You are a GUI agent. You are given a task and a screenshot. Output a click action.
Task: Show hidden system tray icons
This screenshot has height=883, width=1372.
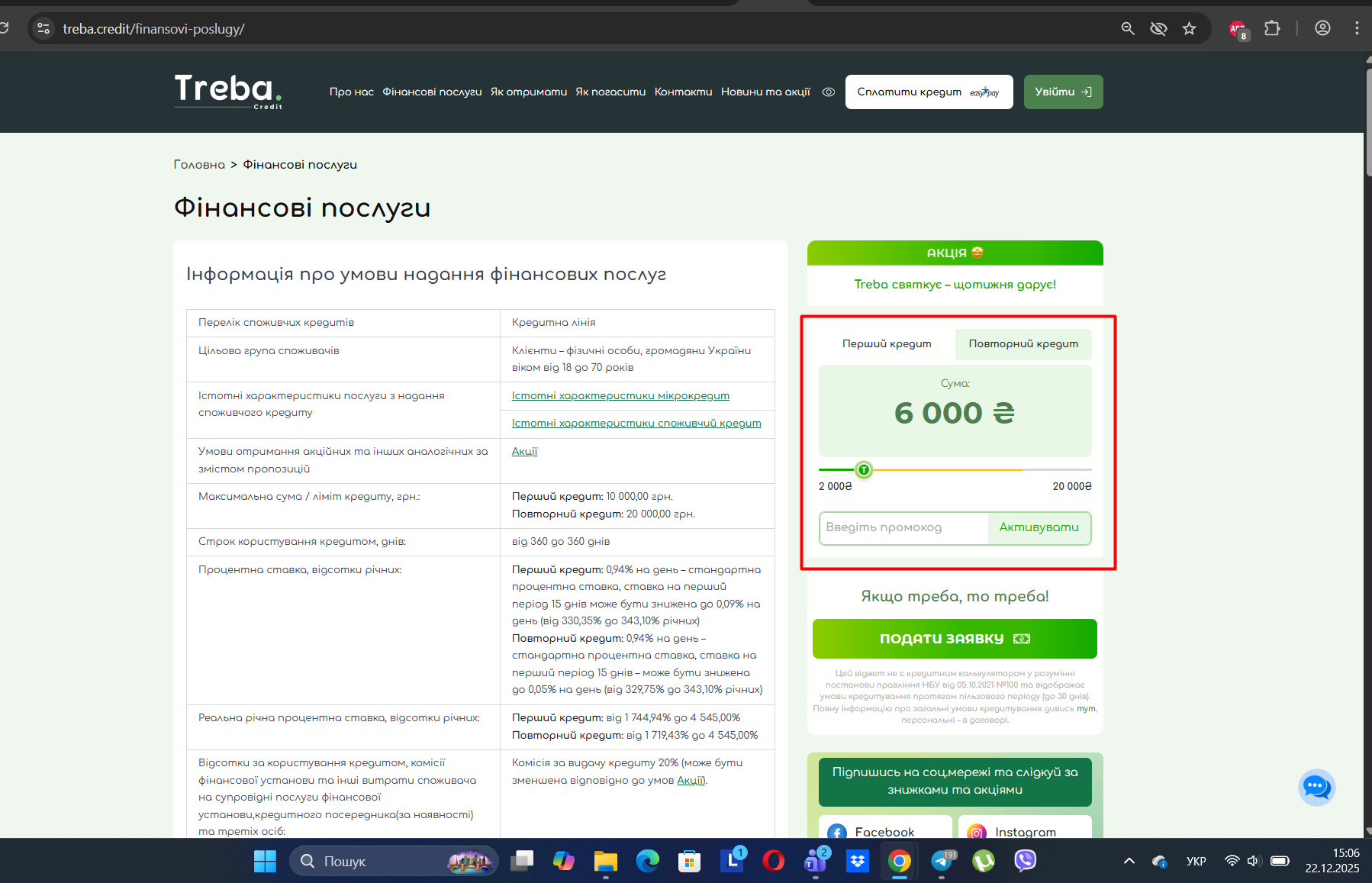[1129, 861]
